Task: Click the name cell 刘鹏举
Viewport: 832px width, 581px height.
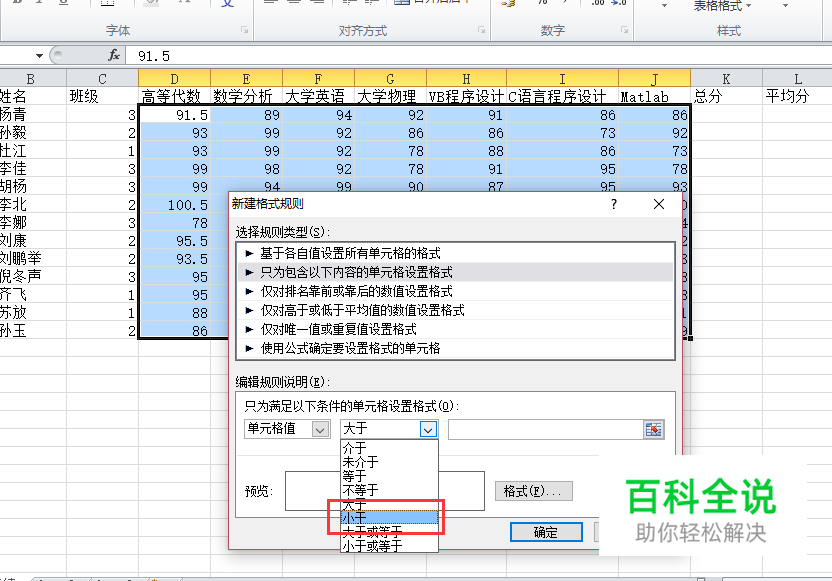Action: (x=33, y=258)
